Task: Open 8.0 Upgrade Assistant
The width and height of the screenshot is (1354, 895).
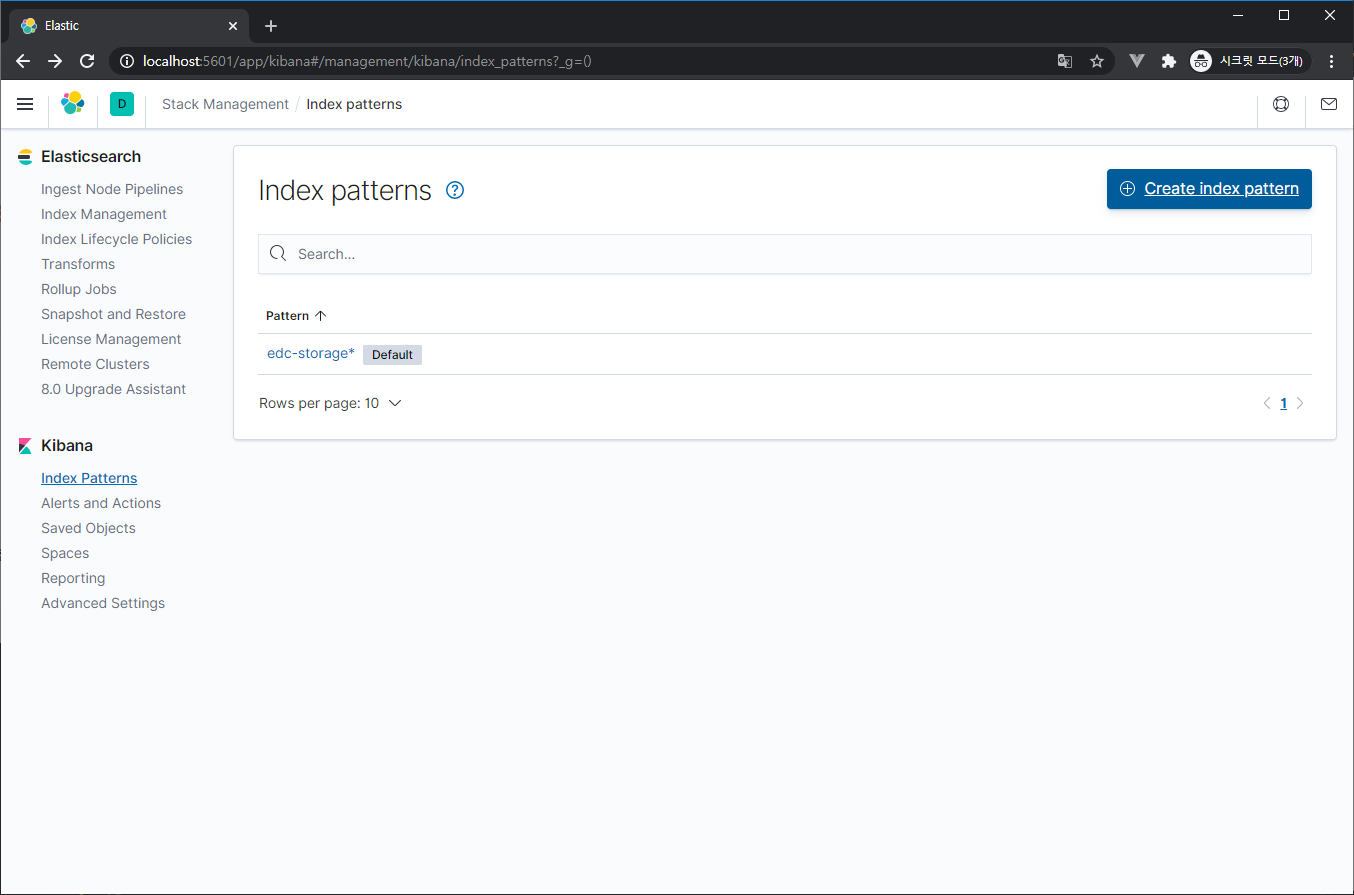Action: 113,389
